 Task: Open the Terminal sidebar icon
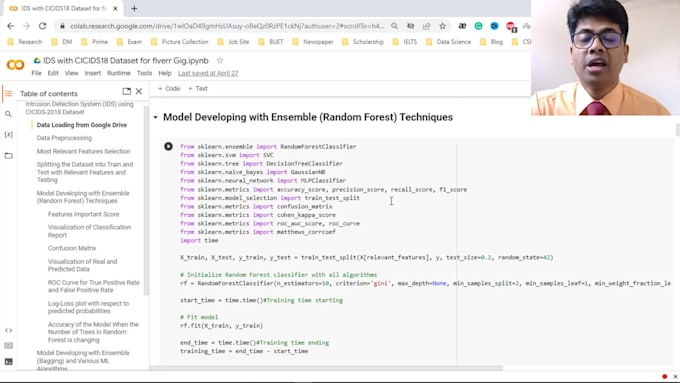(x=8, y=361)
